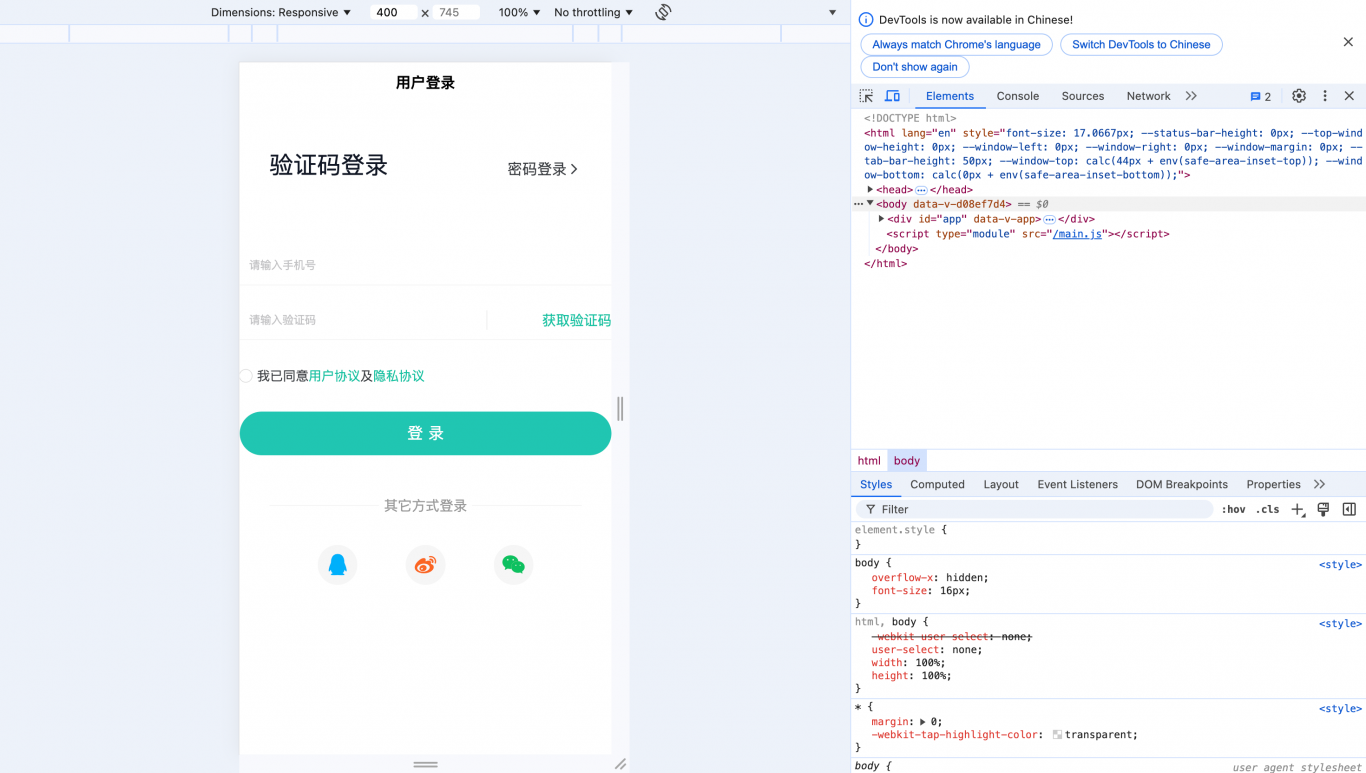Screen dimensions: 1366x773
Task: Click the overflow-x: hidden property
Action: [929, 578]
